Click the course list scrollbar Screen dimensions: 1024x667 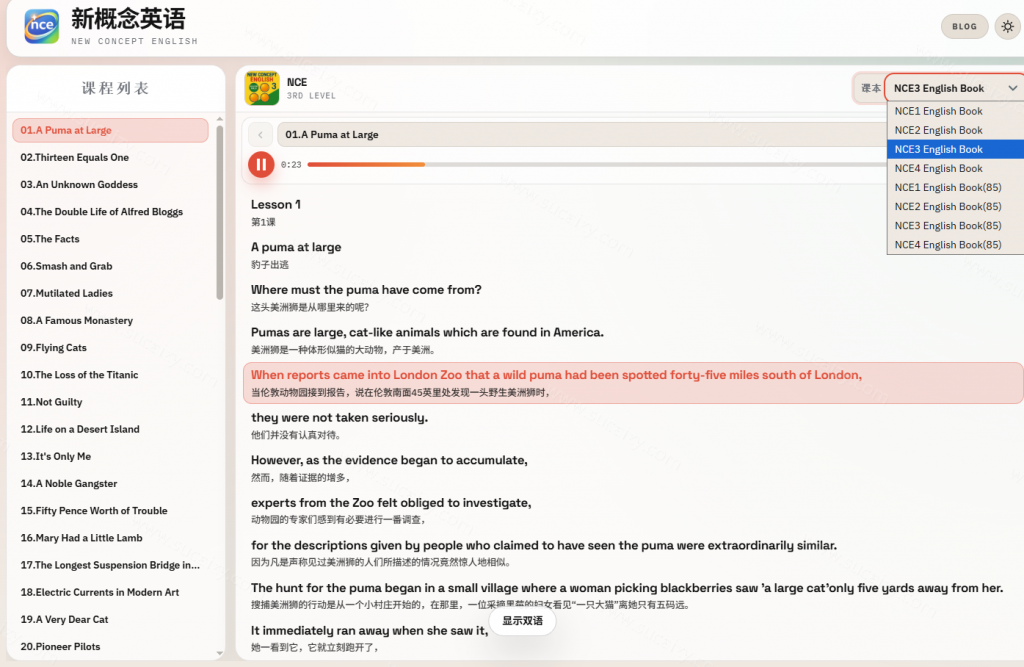coord(219,212)
